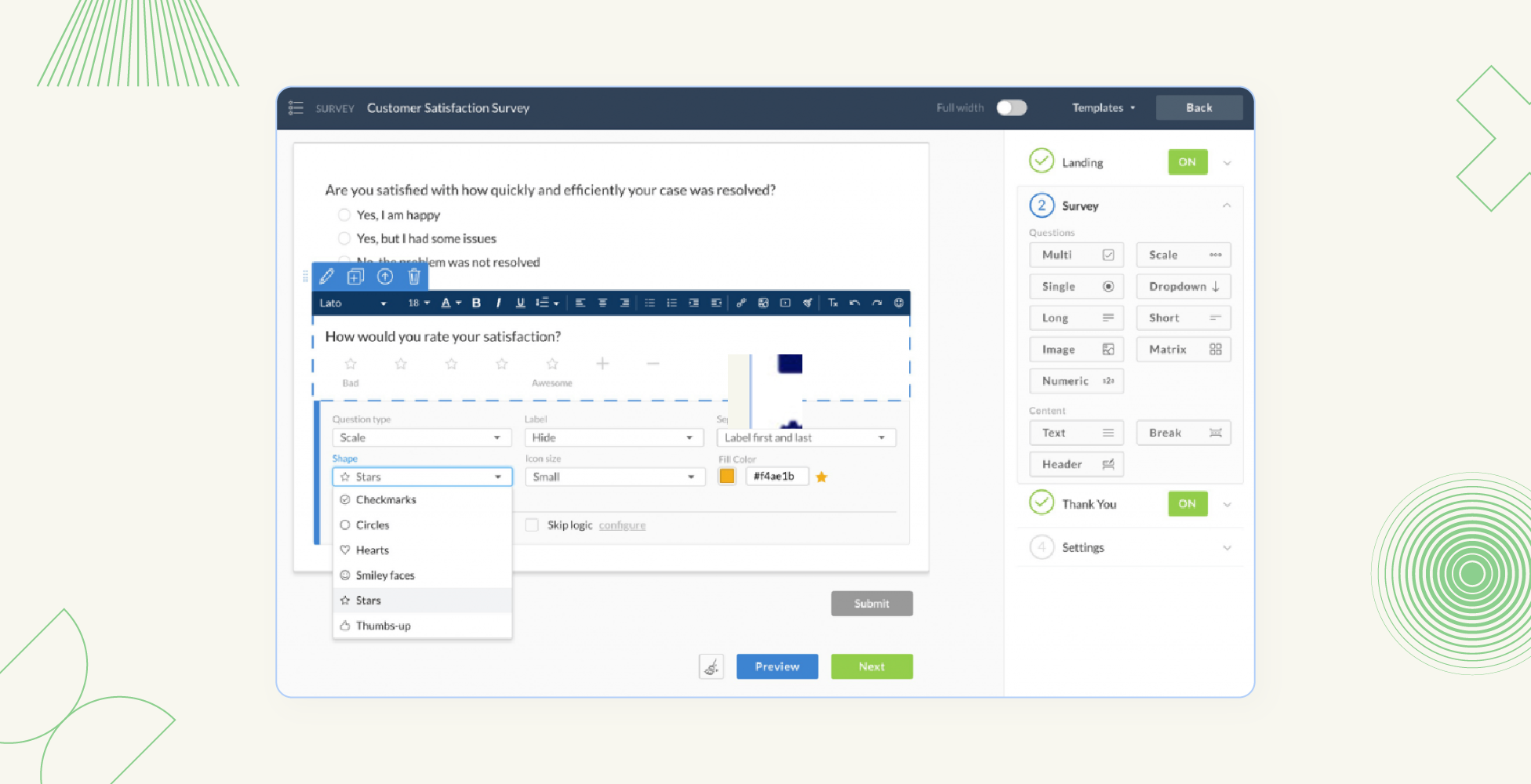Viewport: 1531px width, 784px height.
Task: Click the blue Preview button
Action: click(776, 666)
